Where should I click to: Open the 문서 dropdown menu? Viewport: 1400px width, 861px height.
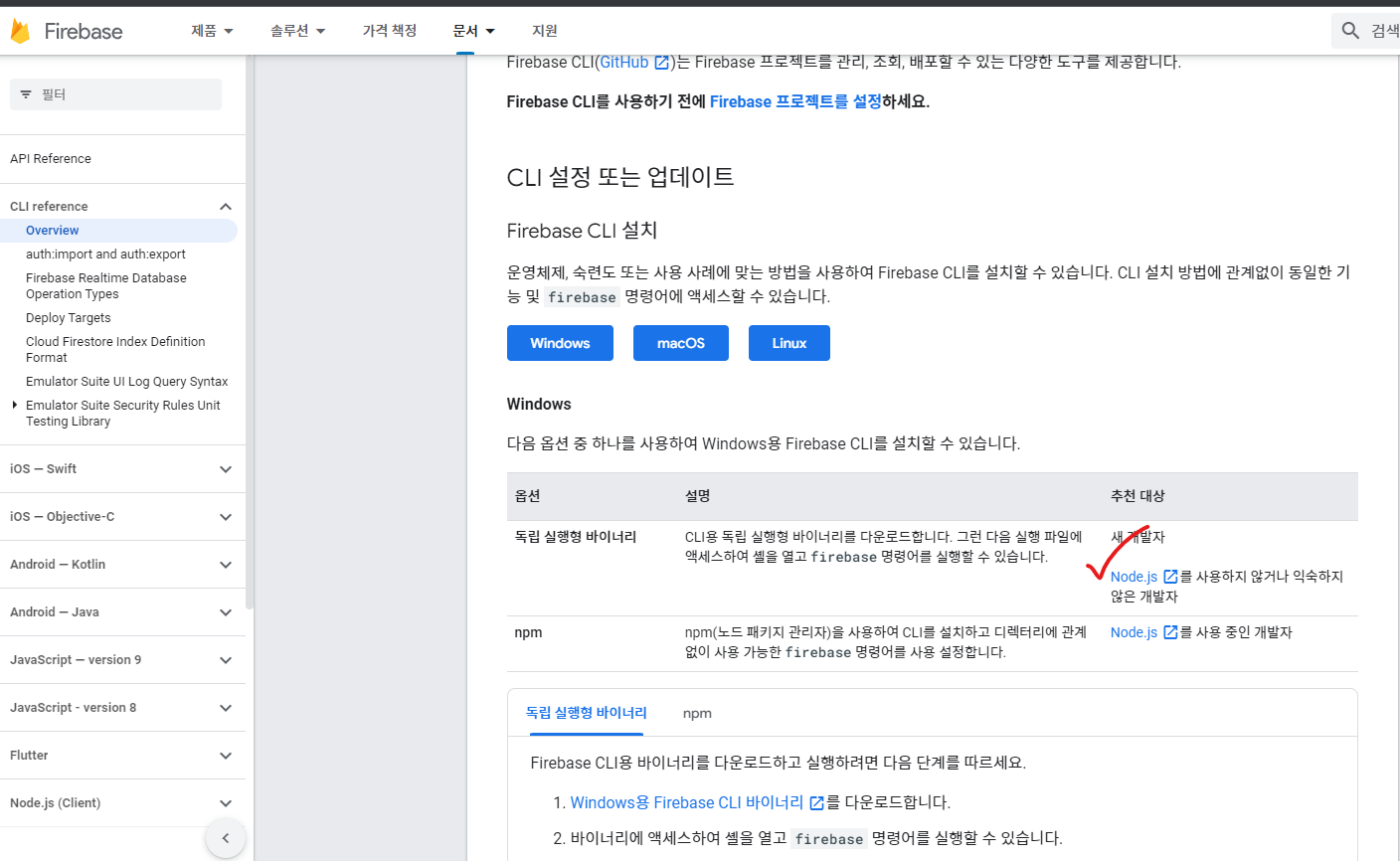point(473,31)
